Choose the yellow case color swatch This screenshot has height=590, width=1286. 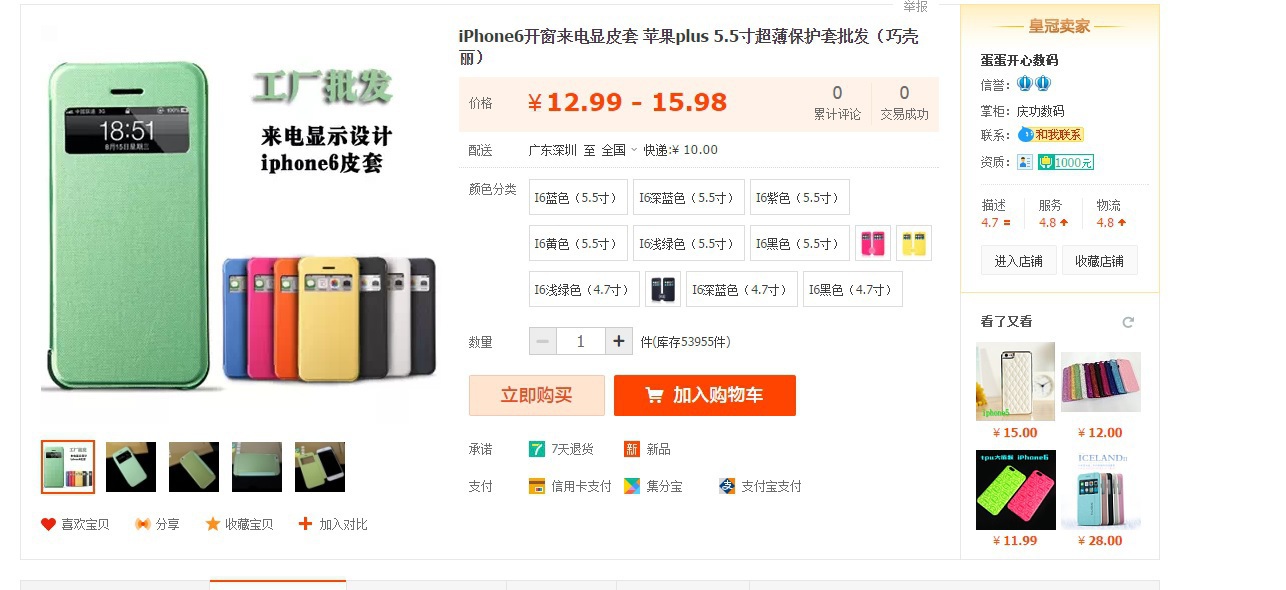[914, 243]
